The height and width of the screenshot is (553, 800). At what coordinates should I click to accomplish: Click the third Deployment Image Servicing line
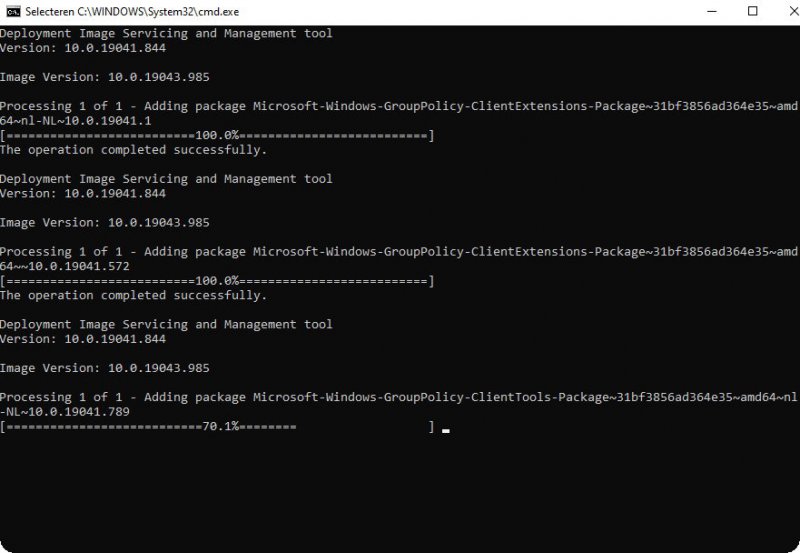click(x=166, y=325)
